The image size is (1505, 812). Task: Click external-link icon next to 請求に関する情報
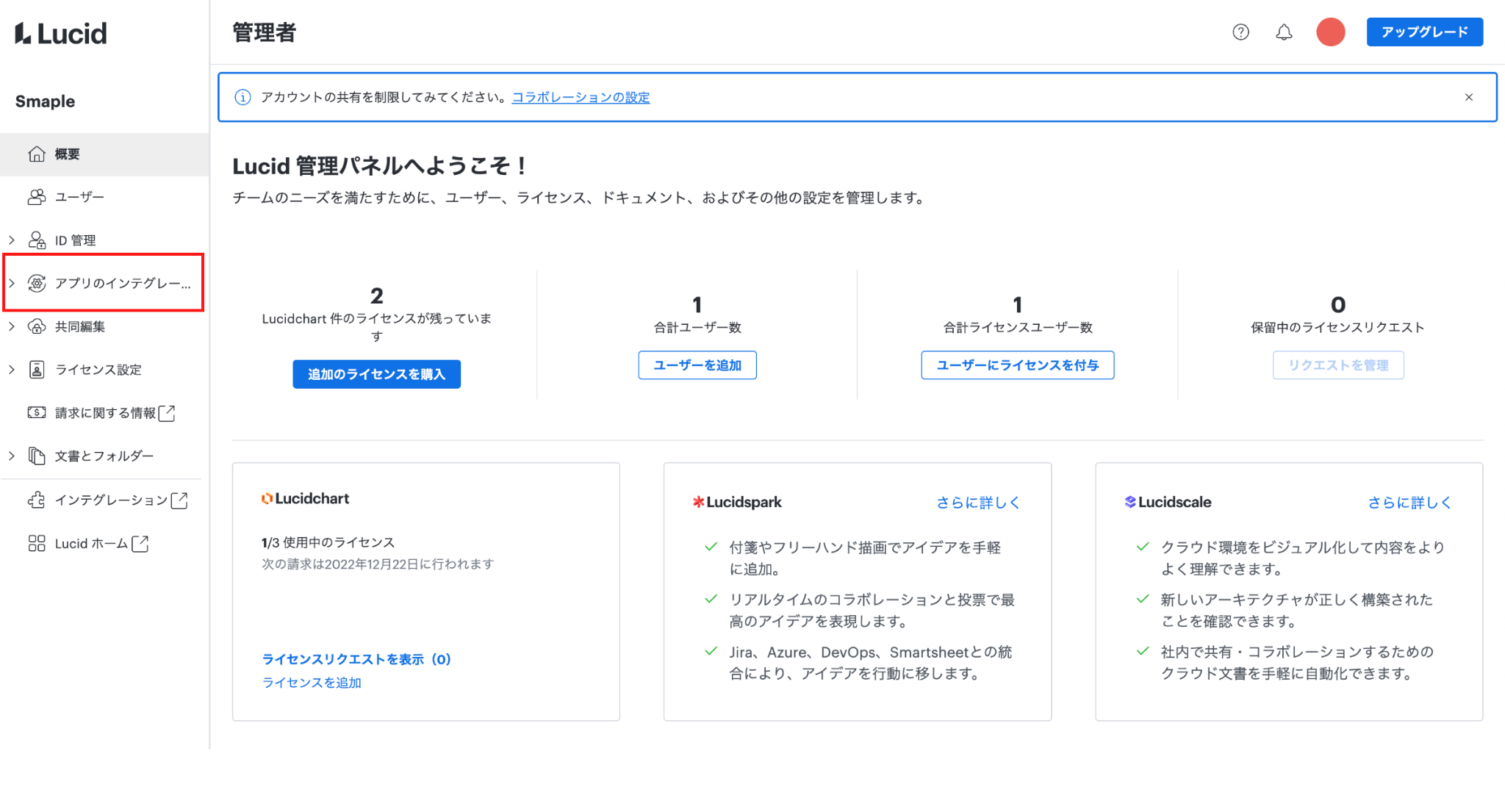coord(167,413)
